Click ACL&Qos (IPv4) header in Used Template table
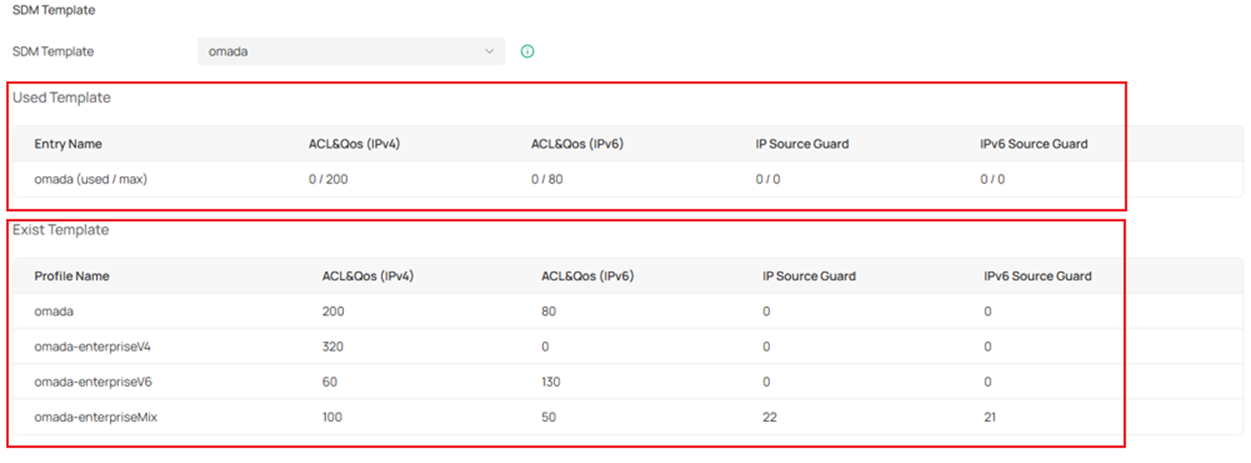 (x=354, y=144)
